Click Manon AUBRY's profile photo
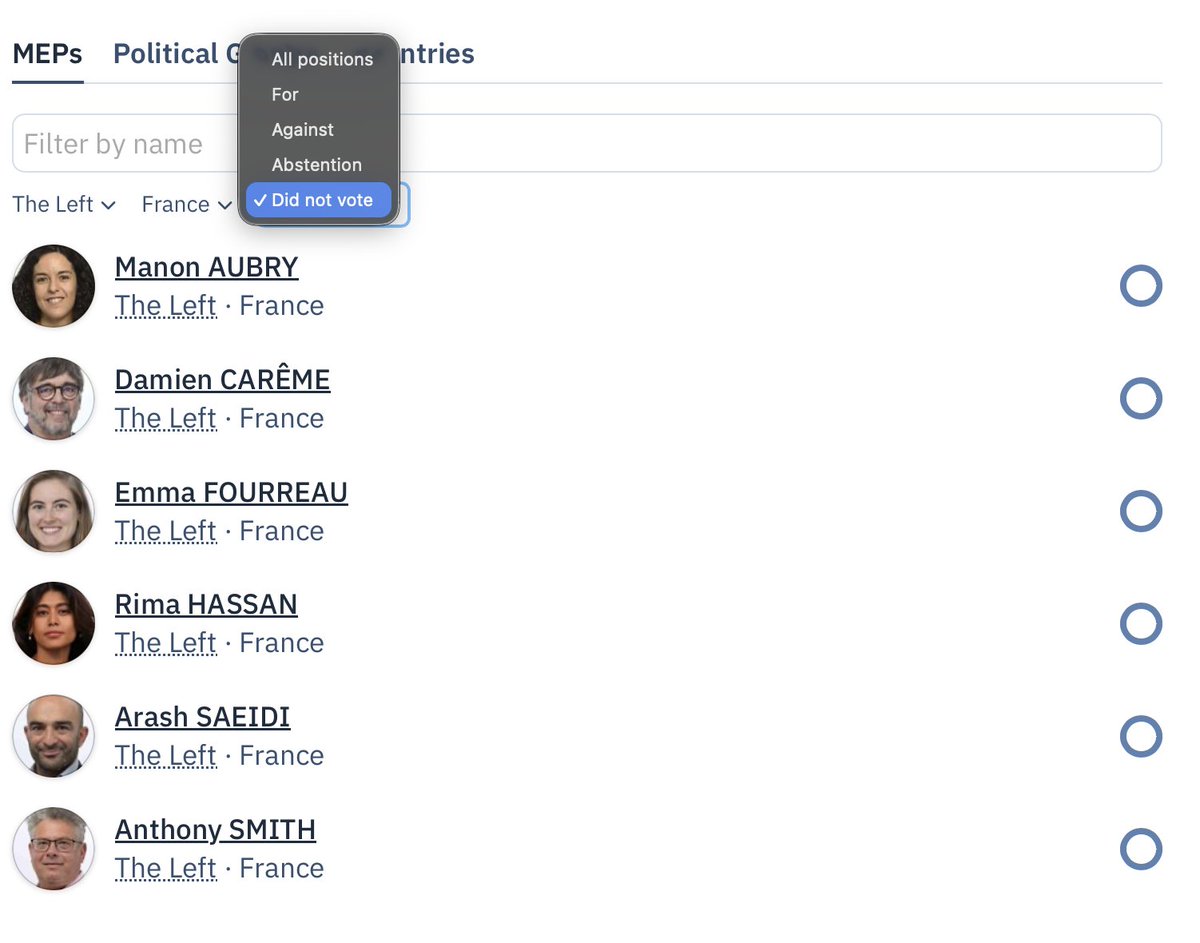This screenshot has width=1200, height=943. tap(53, 286)
